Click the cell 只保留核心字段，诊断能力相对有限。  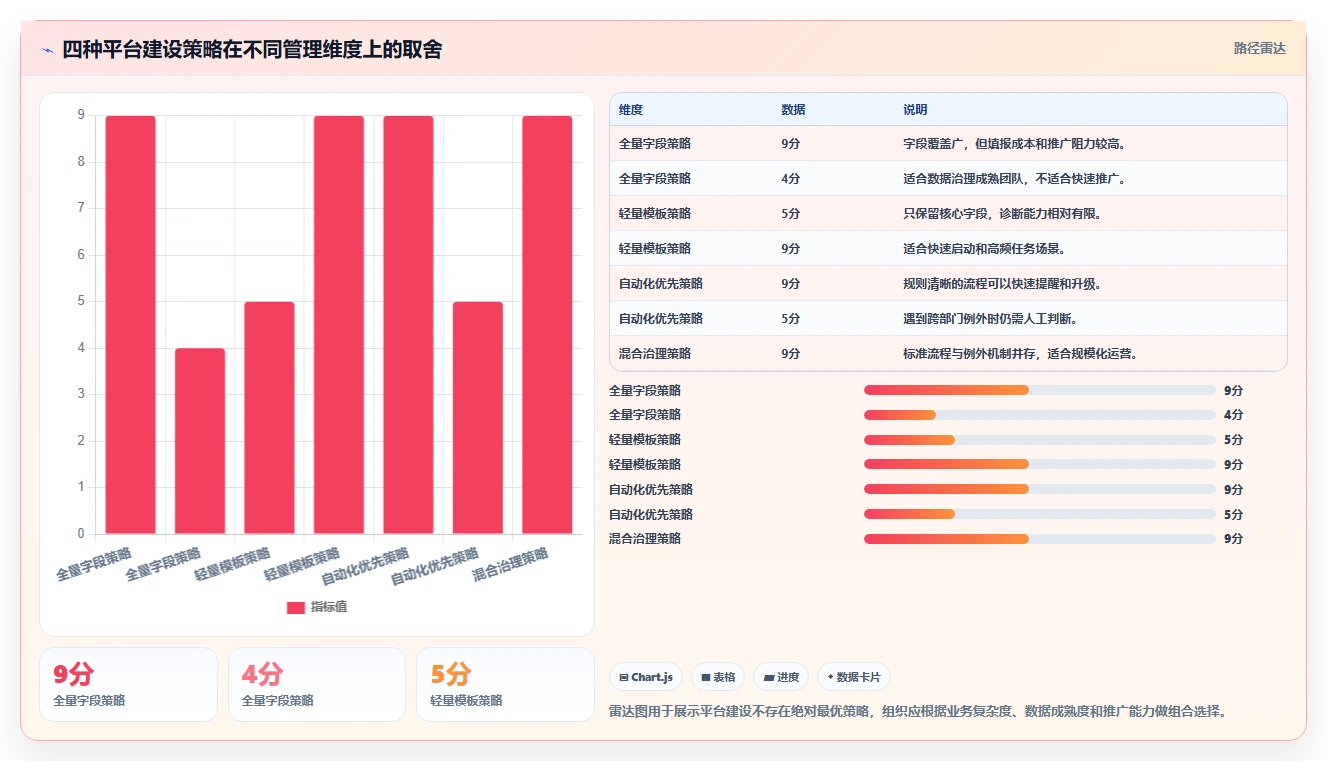[1002, 214]
